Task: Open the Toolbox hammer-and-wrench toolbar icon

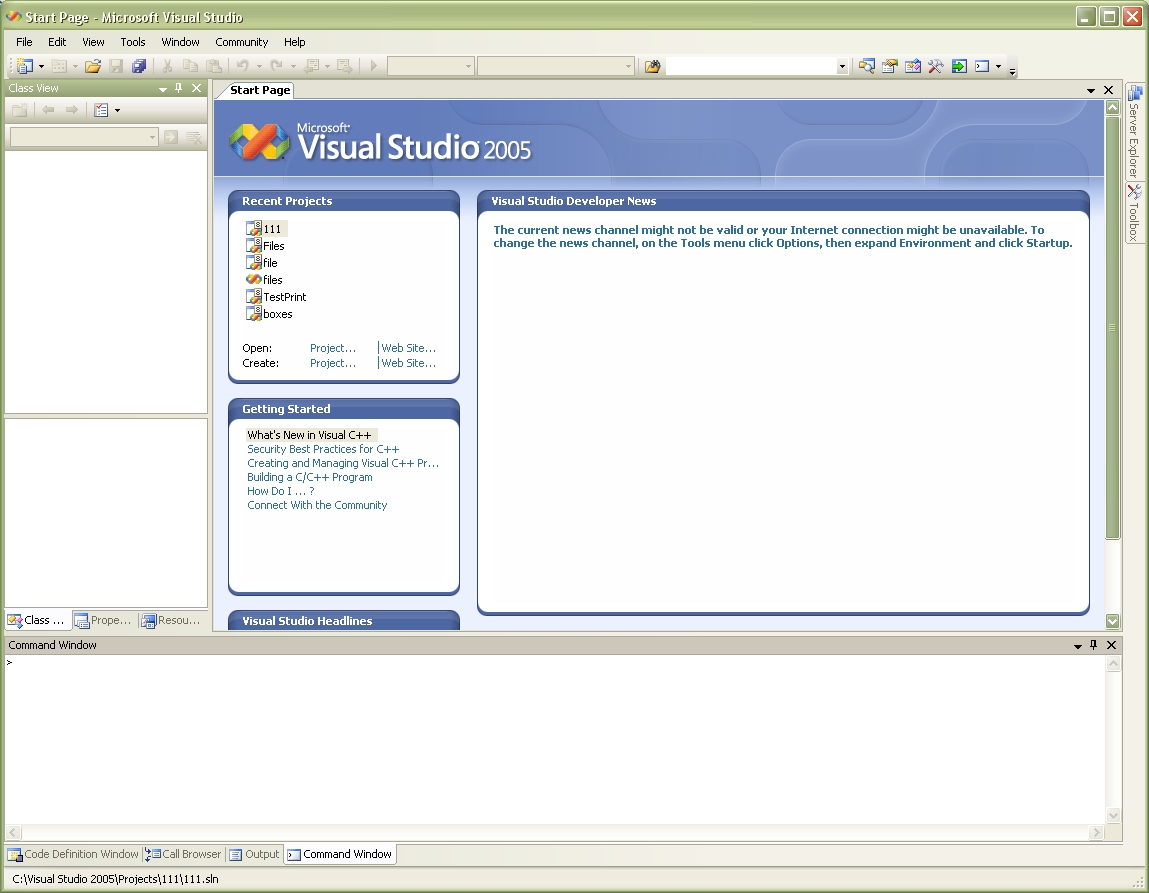Action: 935,66
